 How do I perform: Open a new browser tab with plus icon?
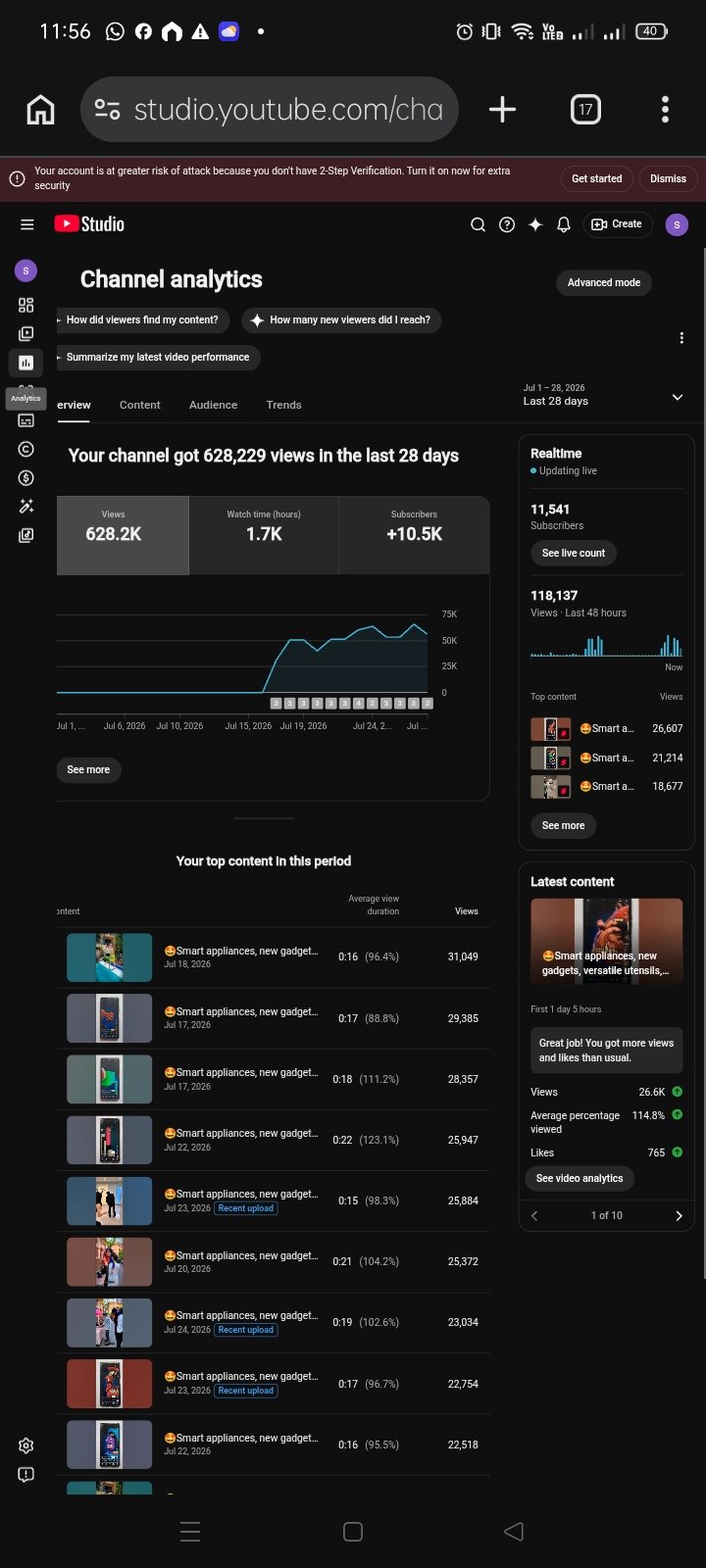(x=502, y=110)
